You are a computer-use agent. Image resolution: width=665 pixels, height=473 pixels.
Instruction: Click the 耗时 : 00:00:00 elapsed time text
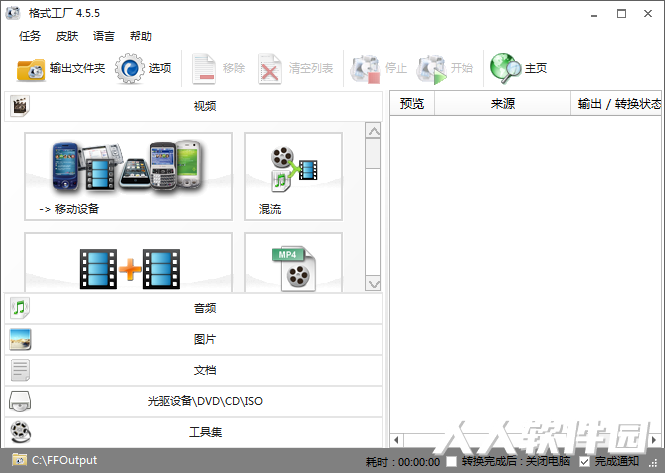point(402,462)
